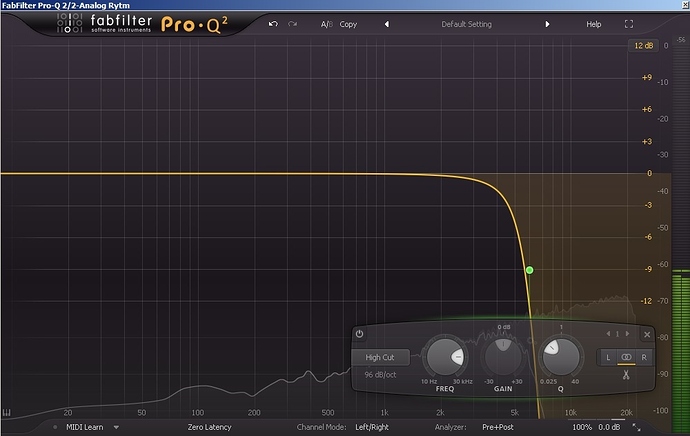Image resolution: width=690 pixels, height=436 pixels.
Task: Click the FREQ knob
Action: click(445, 357)
